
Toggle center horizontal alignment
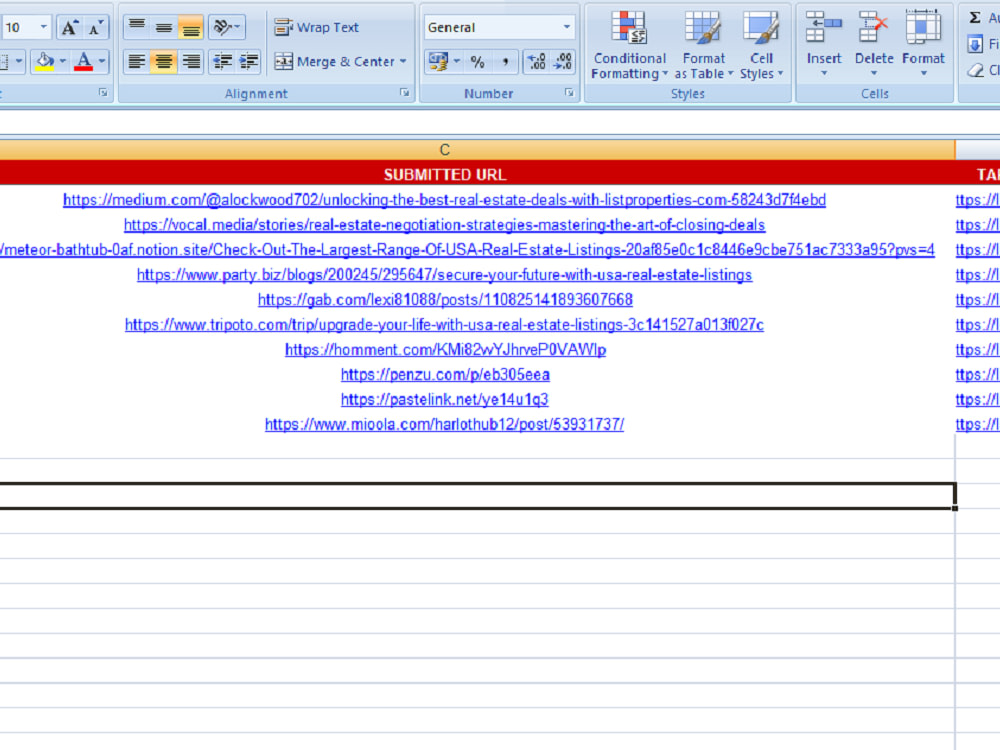tap(163, 61)
